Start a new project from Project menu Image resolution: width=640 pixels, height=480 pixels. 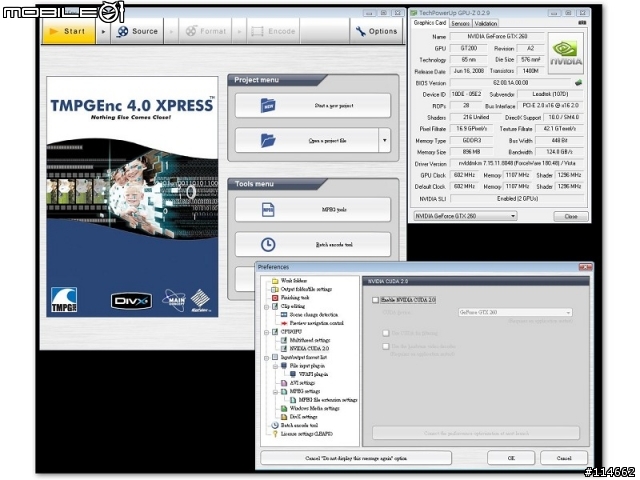coord(313,106)
